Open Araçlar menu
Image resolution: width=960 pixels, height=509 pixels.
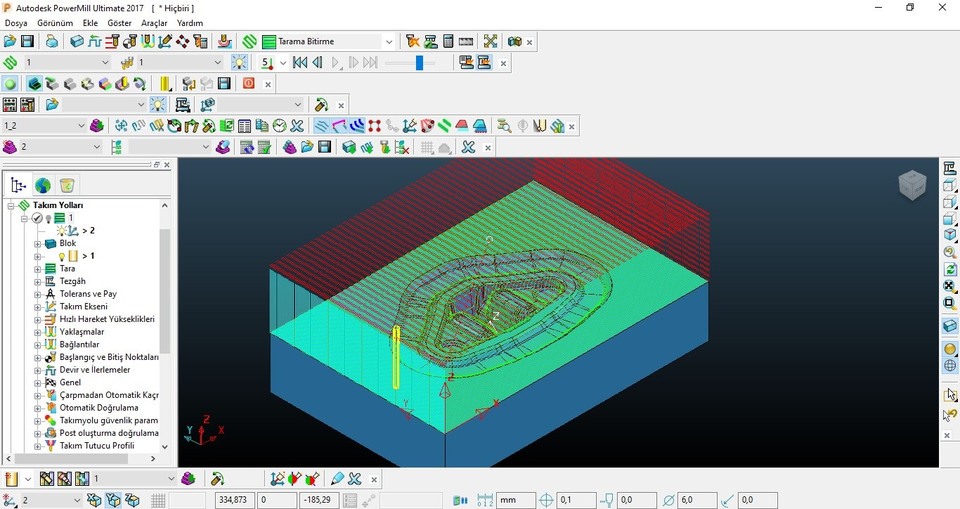(x=154, y=23)
